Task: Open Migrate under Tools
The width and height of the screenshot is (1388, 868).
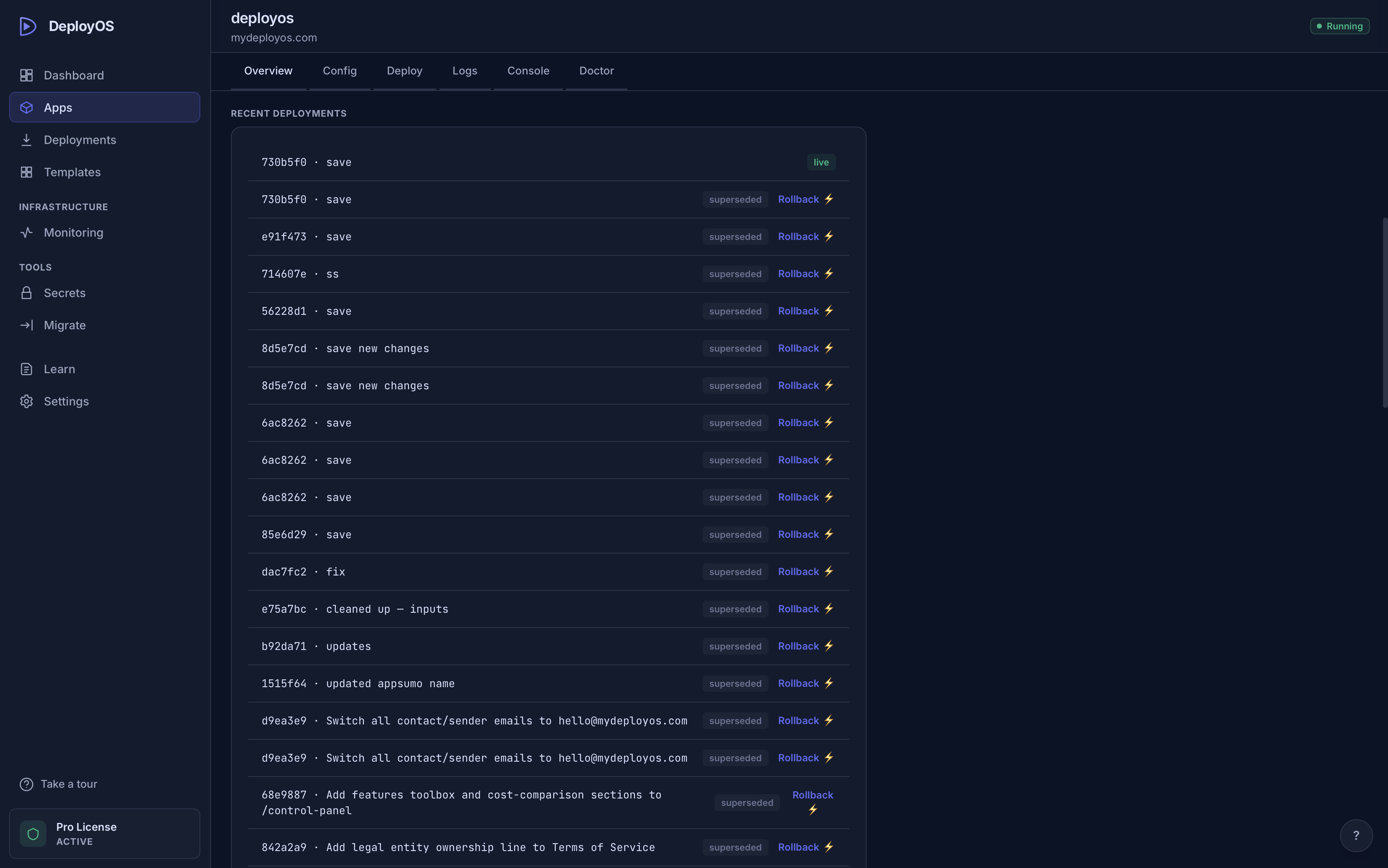Action: [105, 325]
